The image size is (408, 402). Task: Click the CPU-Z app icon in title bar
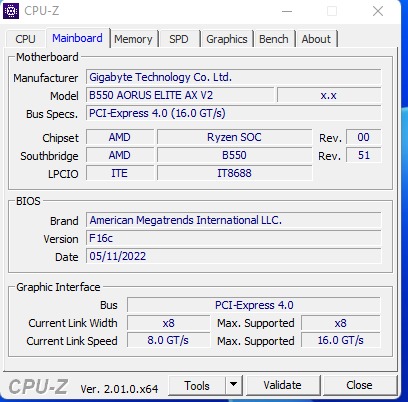(x=11, y=11)
